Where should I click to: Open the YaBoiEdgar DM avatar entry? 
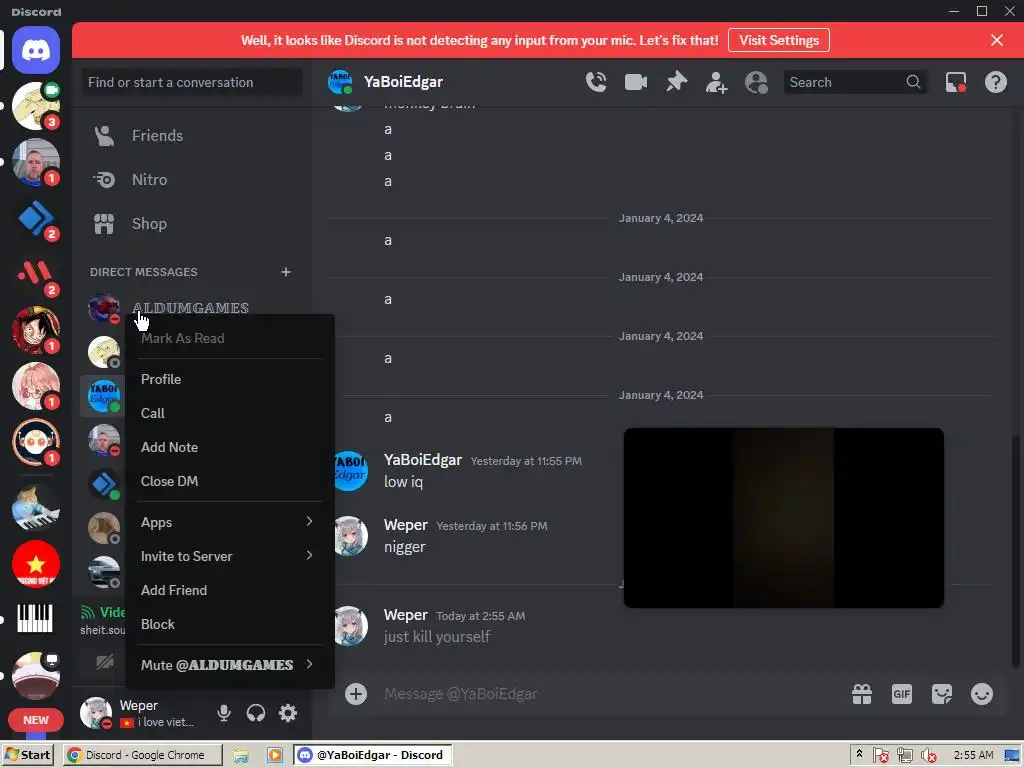[x=104, y=396]
